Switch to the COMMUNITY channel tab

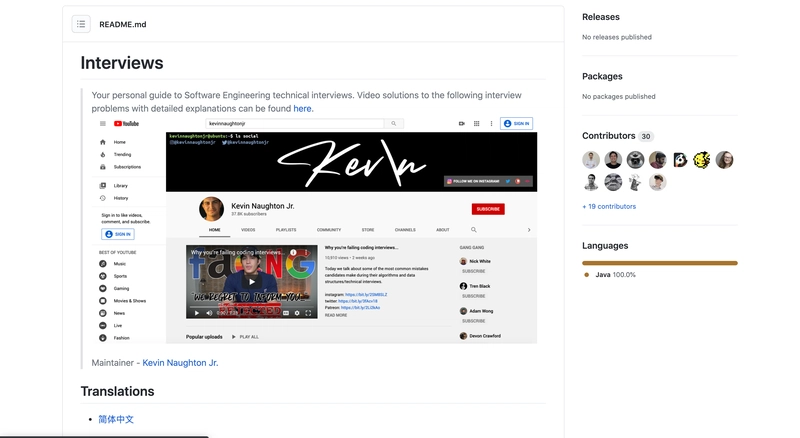[x=329, y=230]
